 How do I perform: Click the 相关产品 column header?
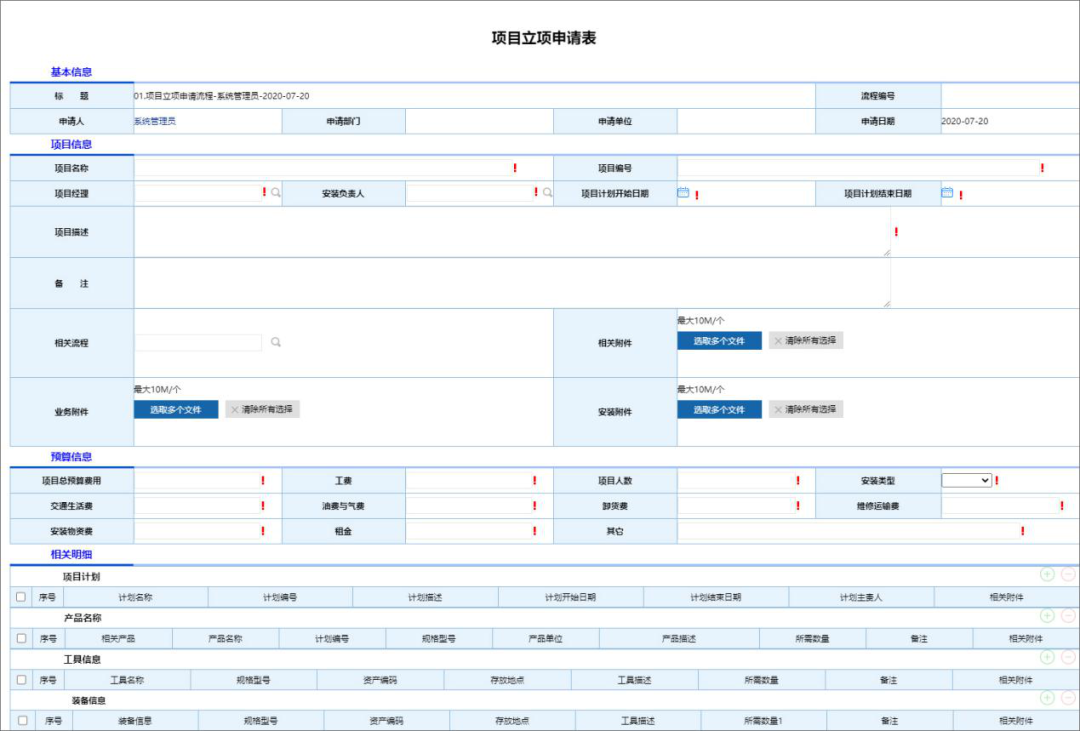pos(118,639)
